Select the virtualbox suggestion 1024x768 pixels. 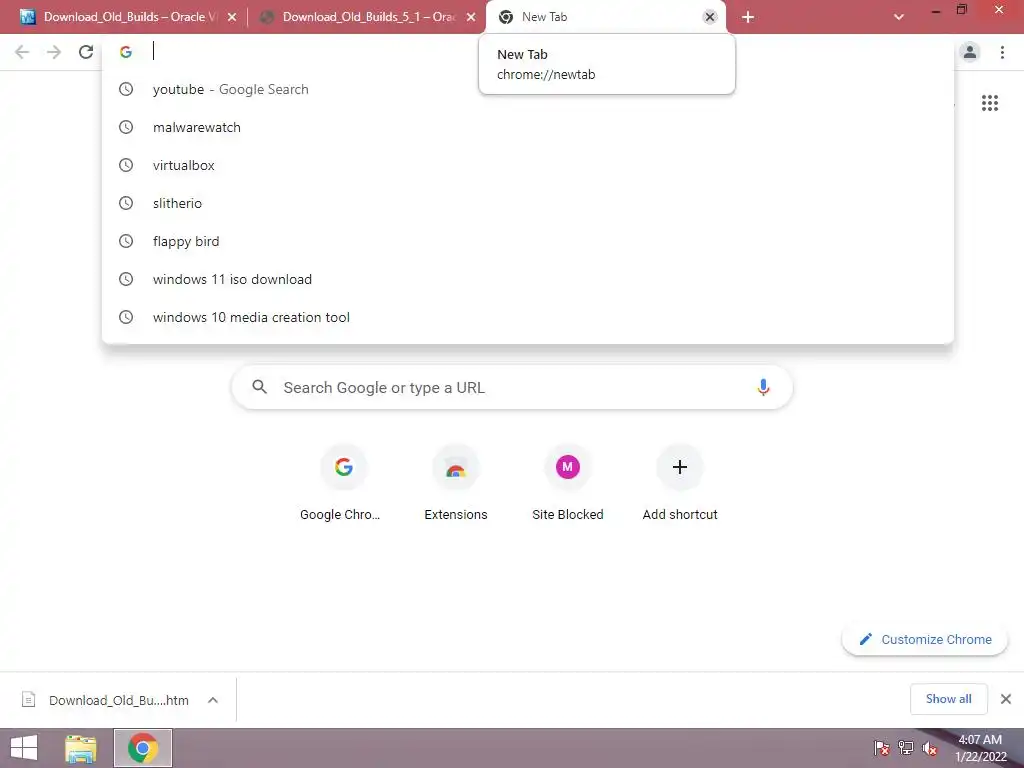[528, 165]
